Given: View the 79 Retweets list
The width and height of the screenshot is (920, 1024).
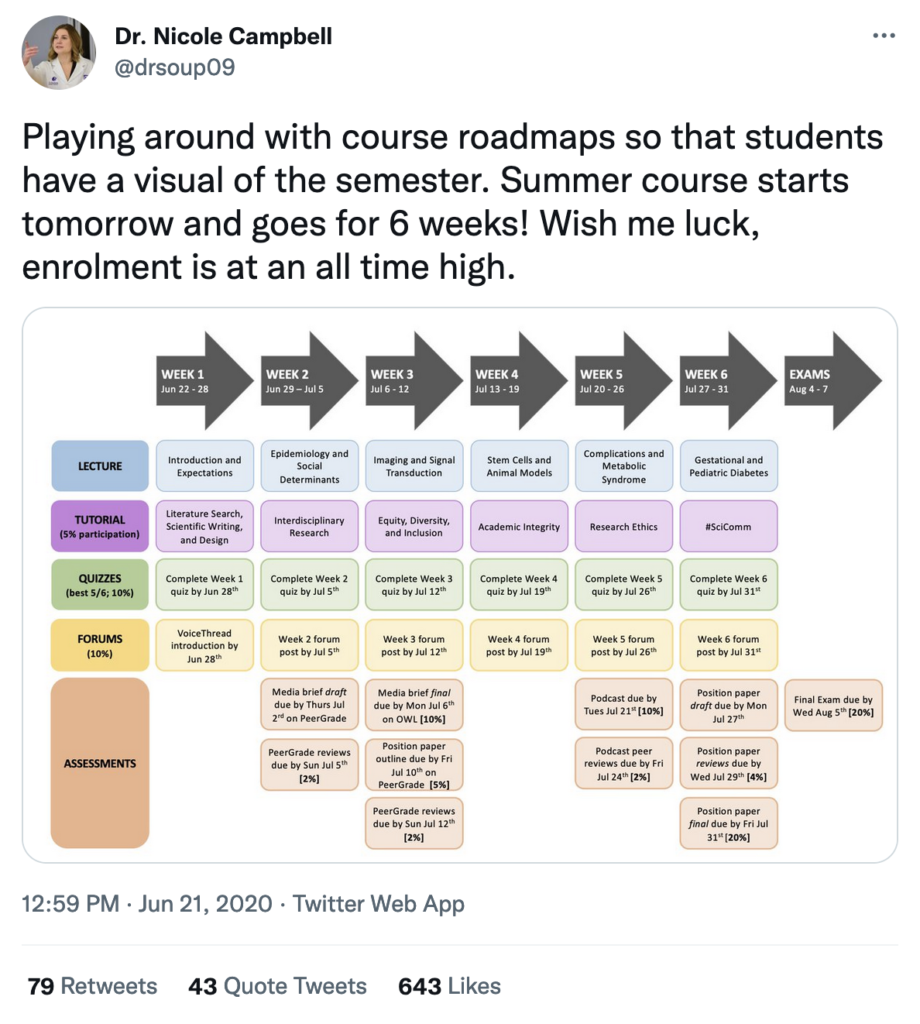Looking at the screenshot, I should point(92,985).
